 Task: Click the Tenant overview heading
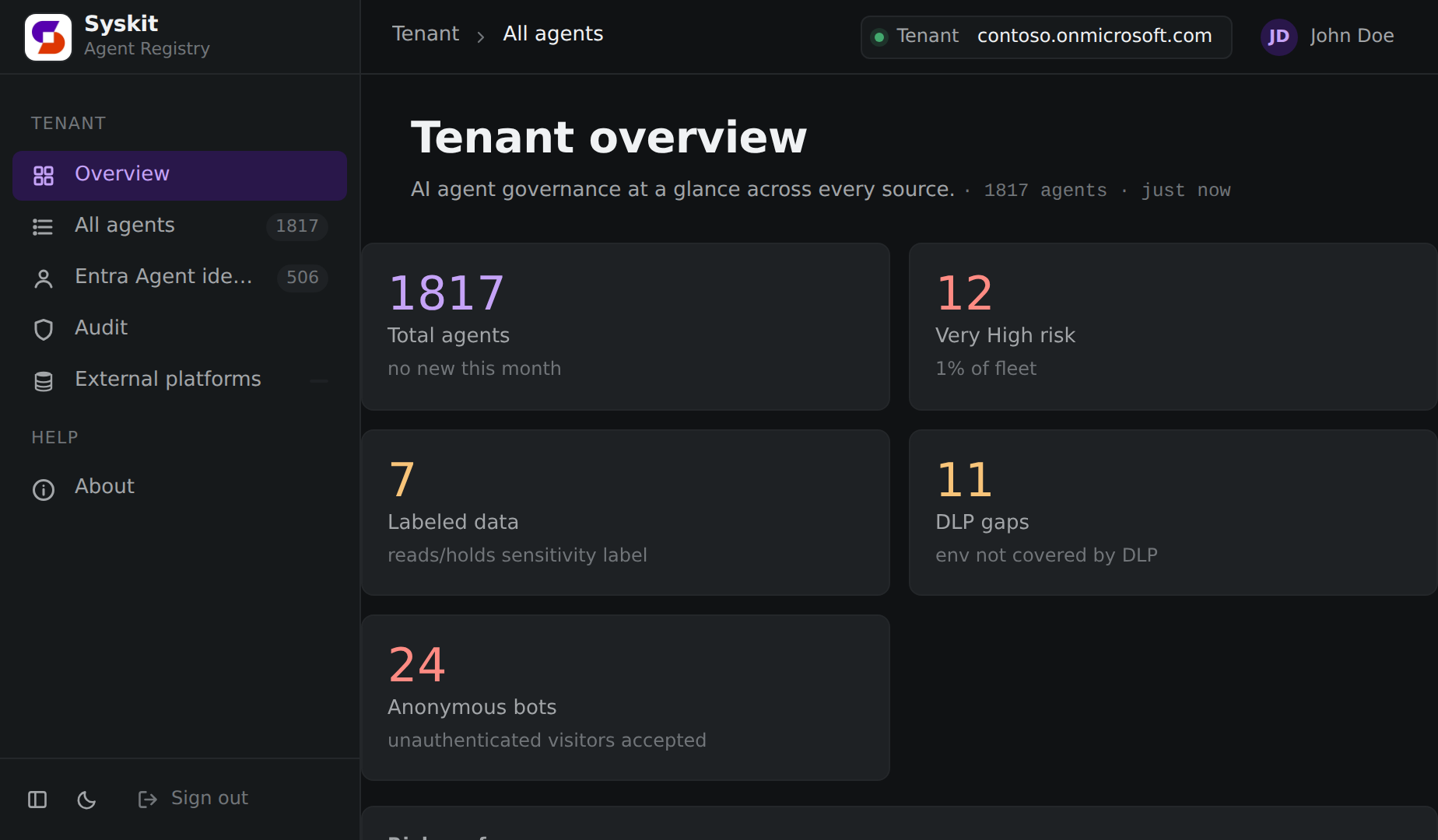(x=609, y=138)
